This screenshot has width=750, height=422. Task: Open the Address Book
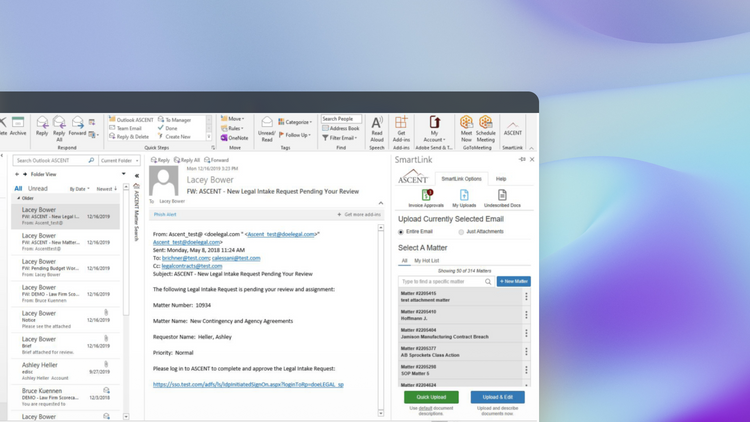pyautogui.click(x=341, y=128)
